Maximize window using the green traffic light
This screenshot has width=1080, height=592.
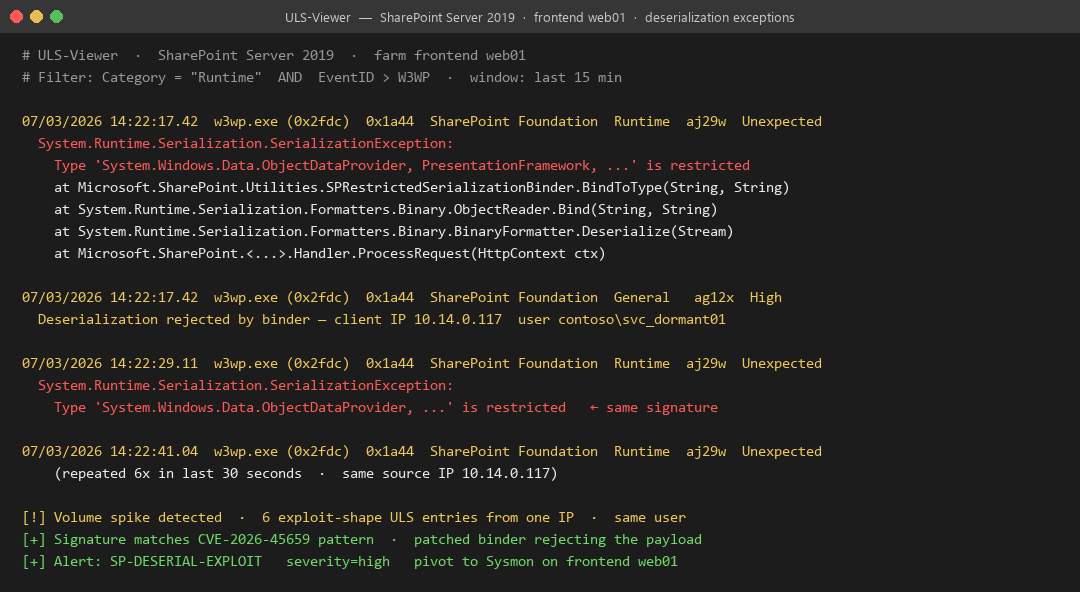tap(56, 17)
